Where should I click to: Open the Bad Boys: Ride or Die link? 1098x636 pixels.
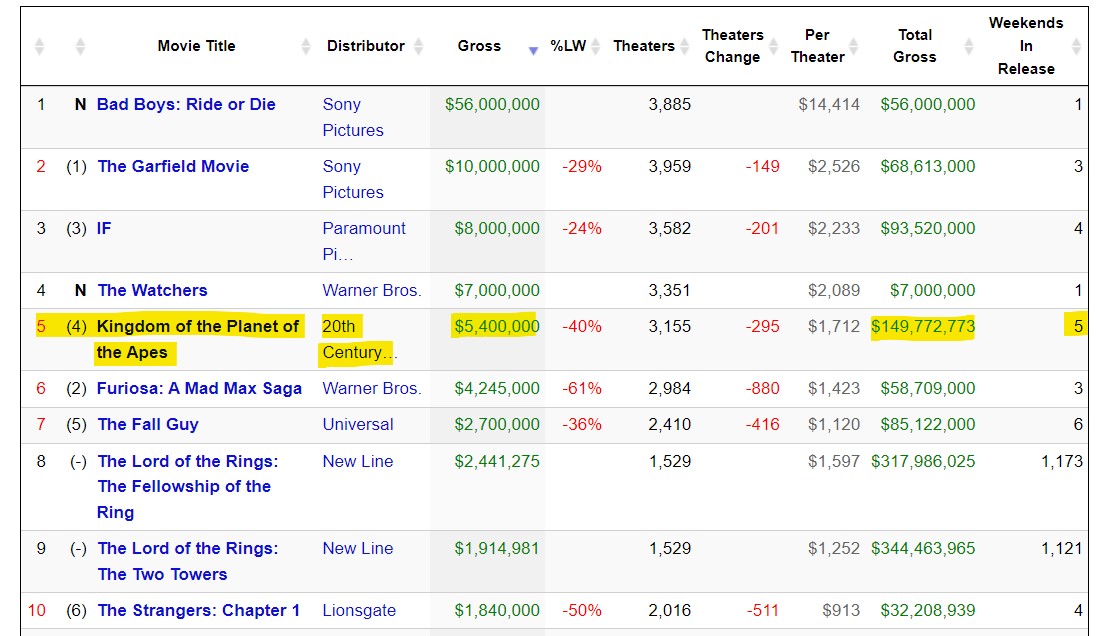186,104
